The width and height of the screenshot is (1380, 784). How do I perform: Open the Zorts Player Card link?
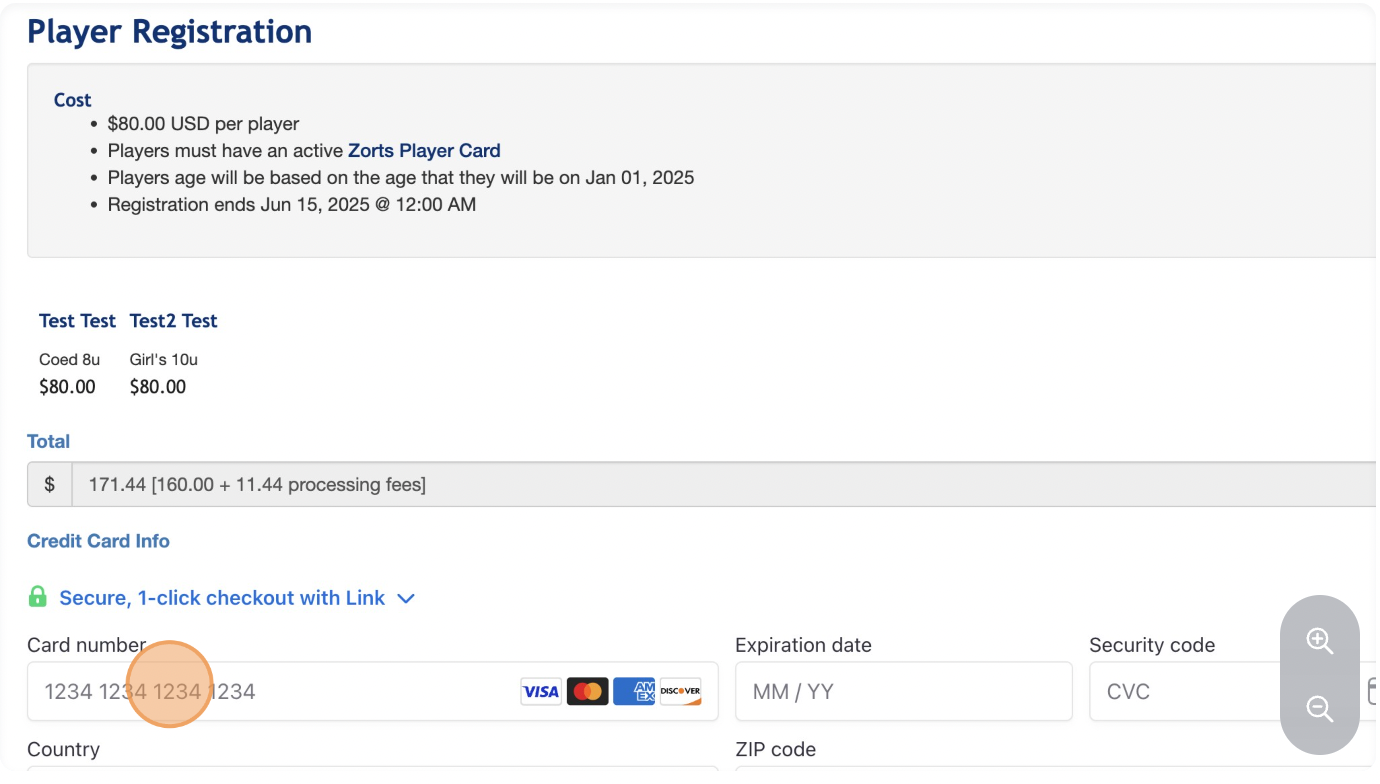tap(424, 151)
